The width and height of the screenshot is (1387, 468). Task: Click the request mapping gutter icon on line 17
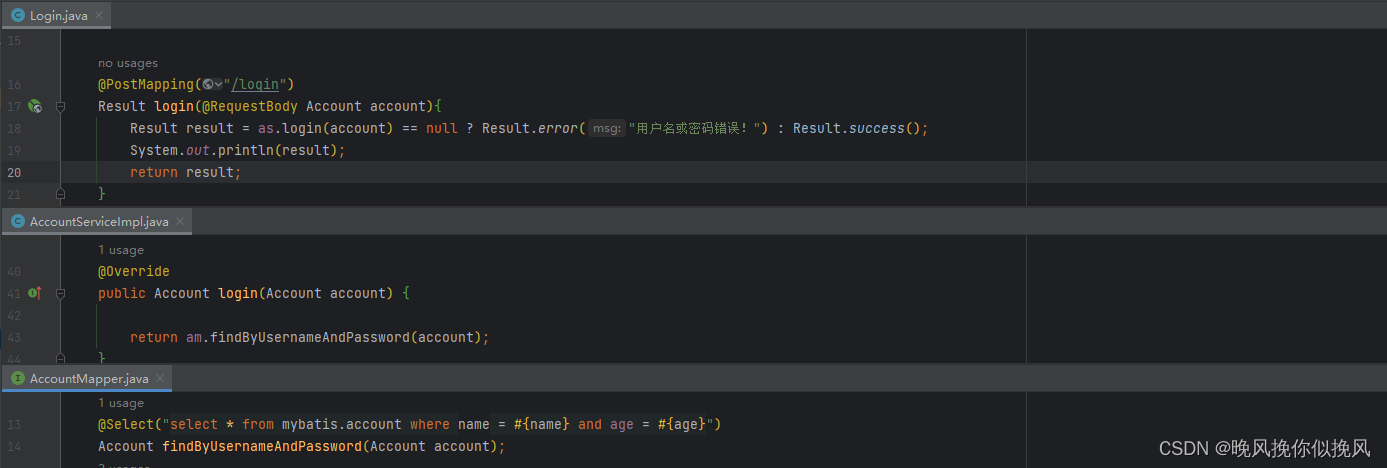coord(34,106)
